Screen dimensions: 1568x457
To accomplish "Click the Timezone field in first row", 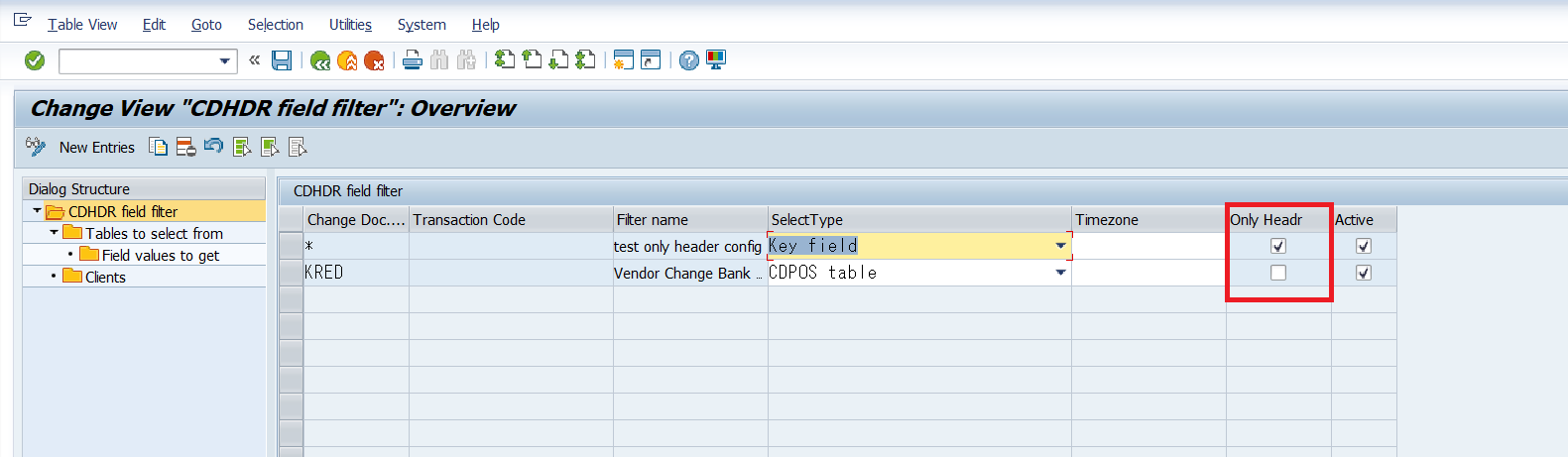I will click(1147, 246).
